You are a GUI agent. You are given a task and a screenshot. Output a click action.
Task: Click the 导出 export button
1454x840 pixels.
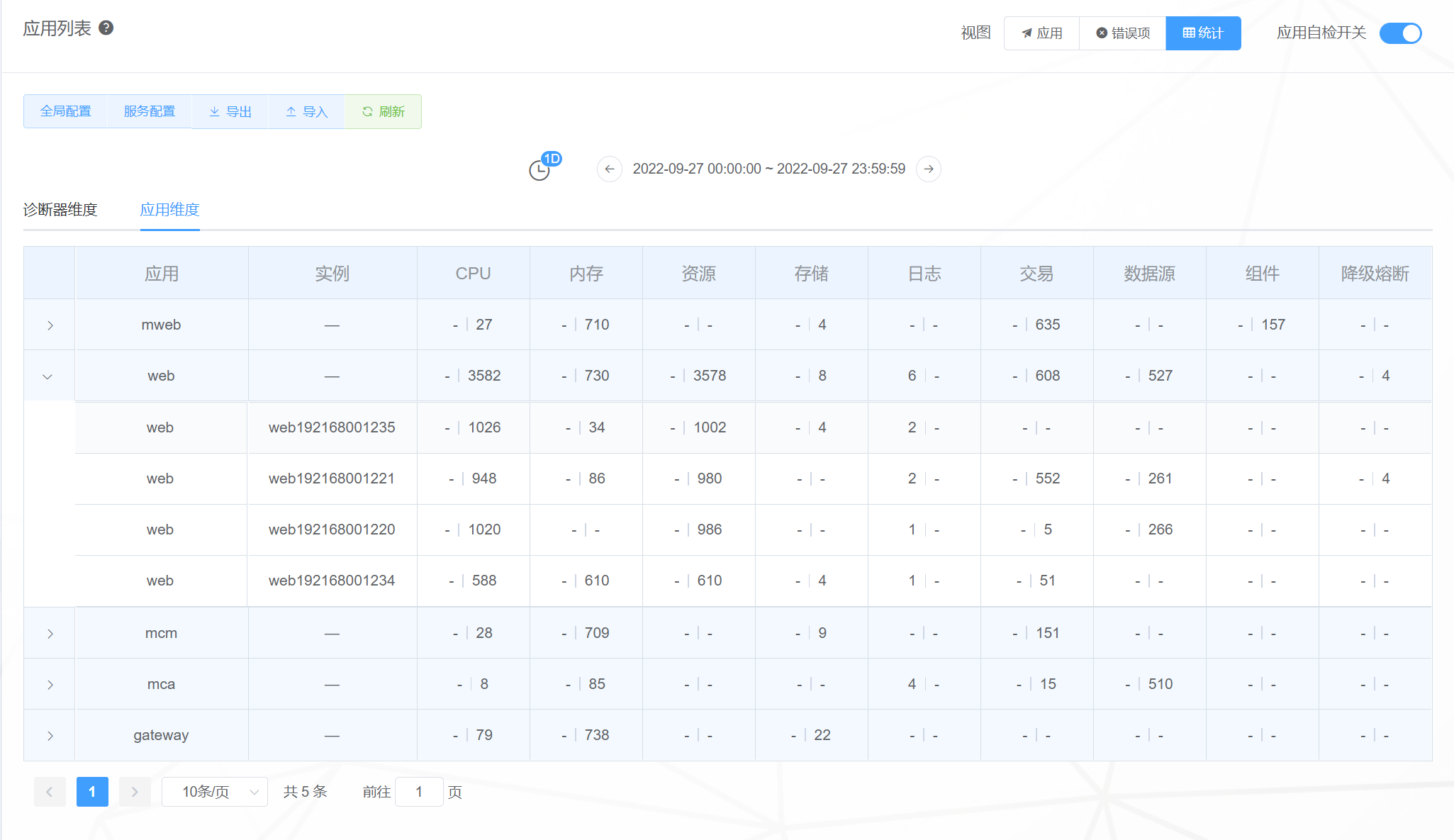tap(230, 111)
